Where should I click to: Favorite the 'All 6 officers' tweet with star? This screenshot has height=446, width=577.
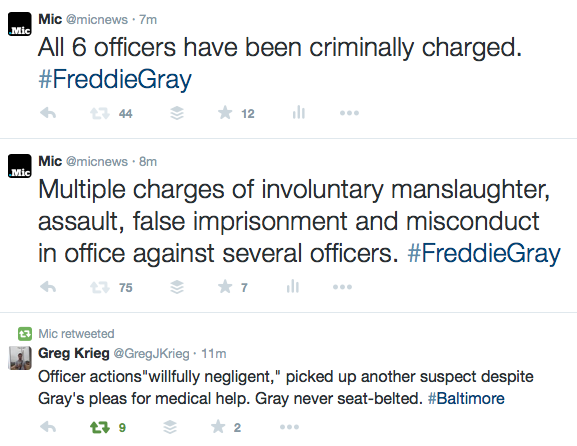[x=225, y=113]
